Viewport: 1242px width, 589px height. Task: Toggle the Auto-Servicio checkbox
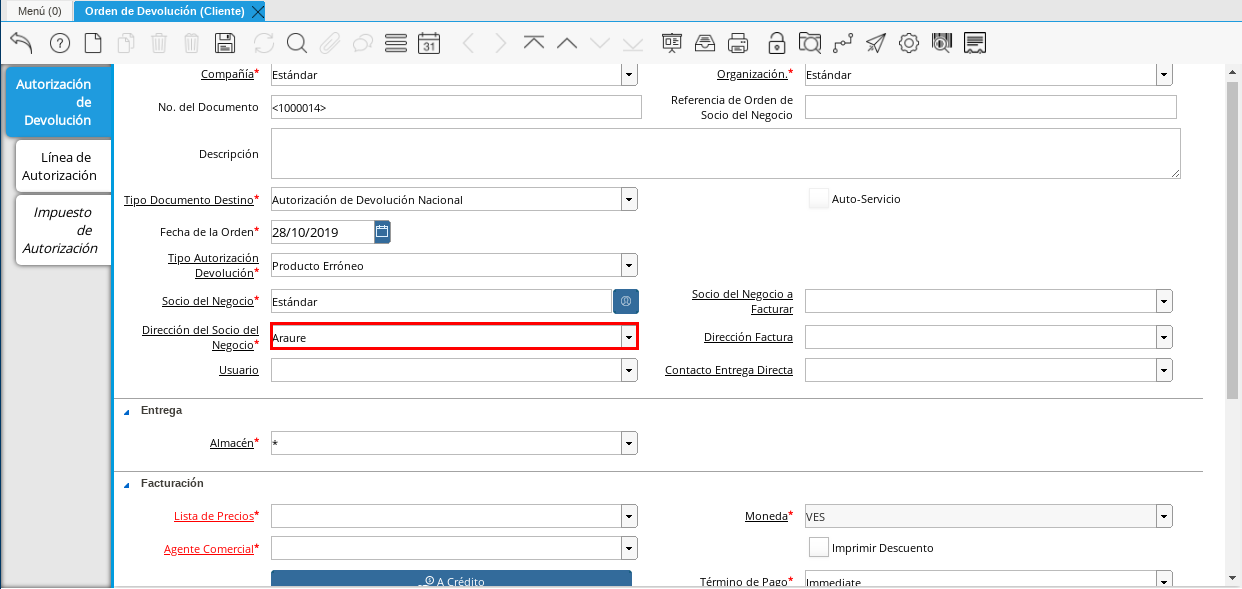pos(819,199)
